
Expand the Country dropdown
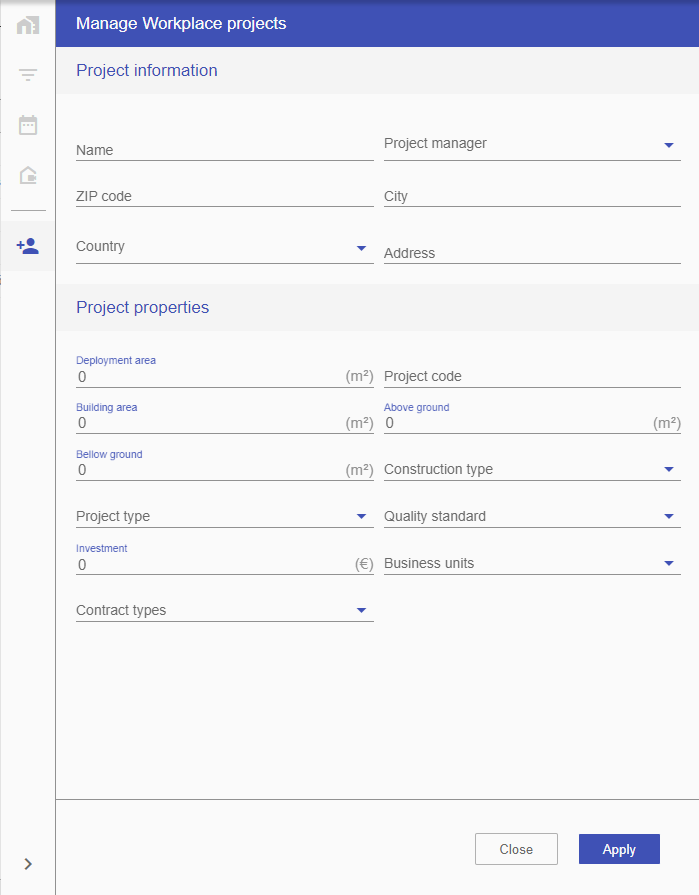point(224,248)
